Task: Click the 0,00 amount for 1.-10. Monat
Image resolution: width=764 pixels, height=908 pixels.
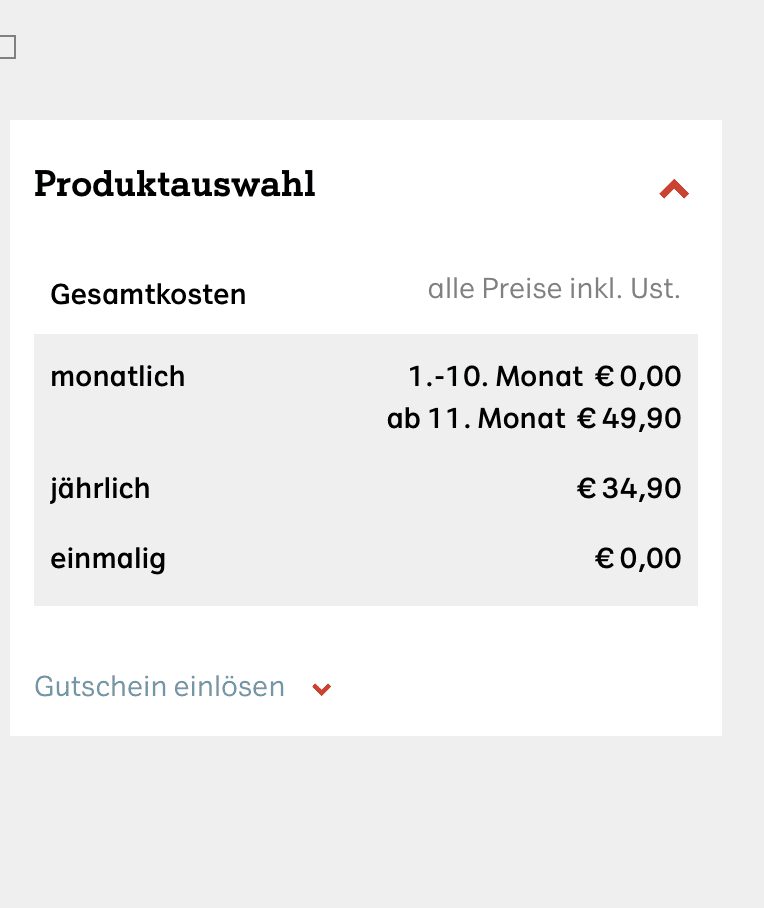Action: [x=651, y=377]
